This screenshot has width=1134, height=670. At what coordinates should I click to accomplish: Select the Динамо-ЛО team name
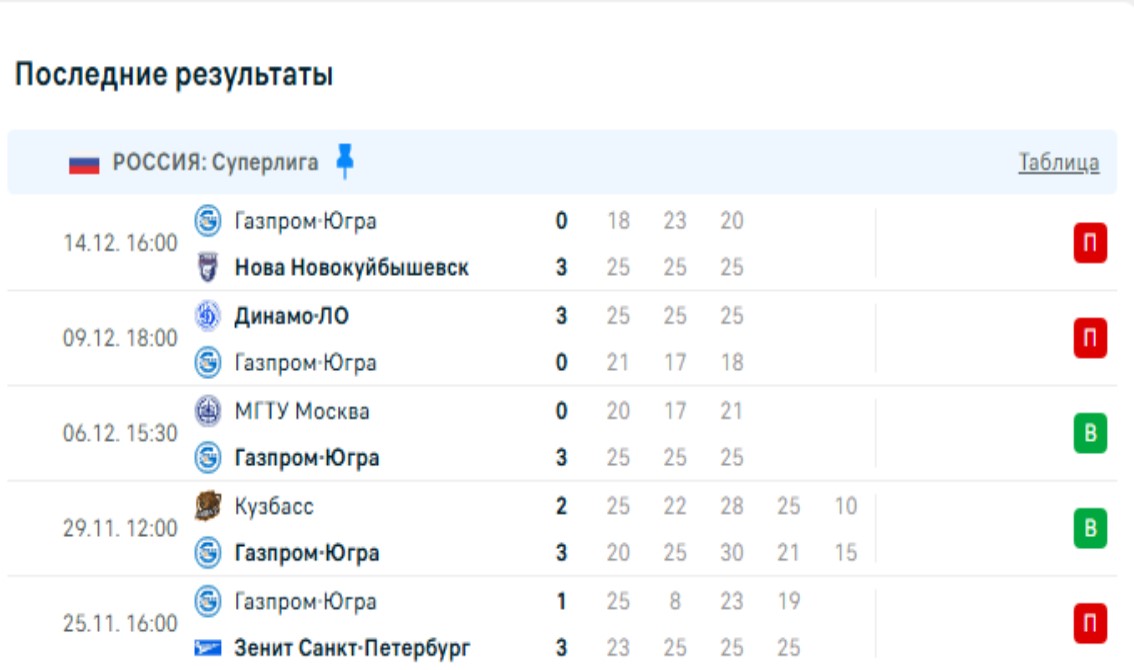click(291, 316)
